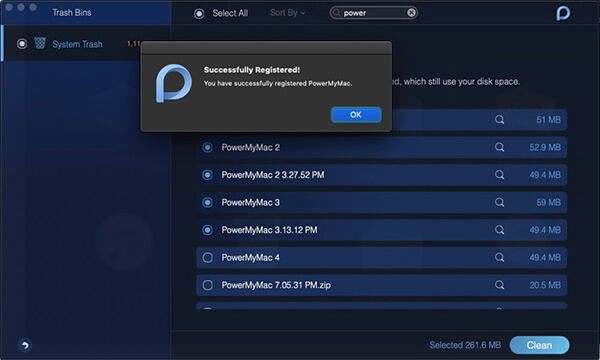600x360 pixels.
Task: Click the PowerMyMac 7.05.31 PM.zip file name
Action: pyautogui.click(x=276, y=285)
